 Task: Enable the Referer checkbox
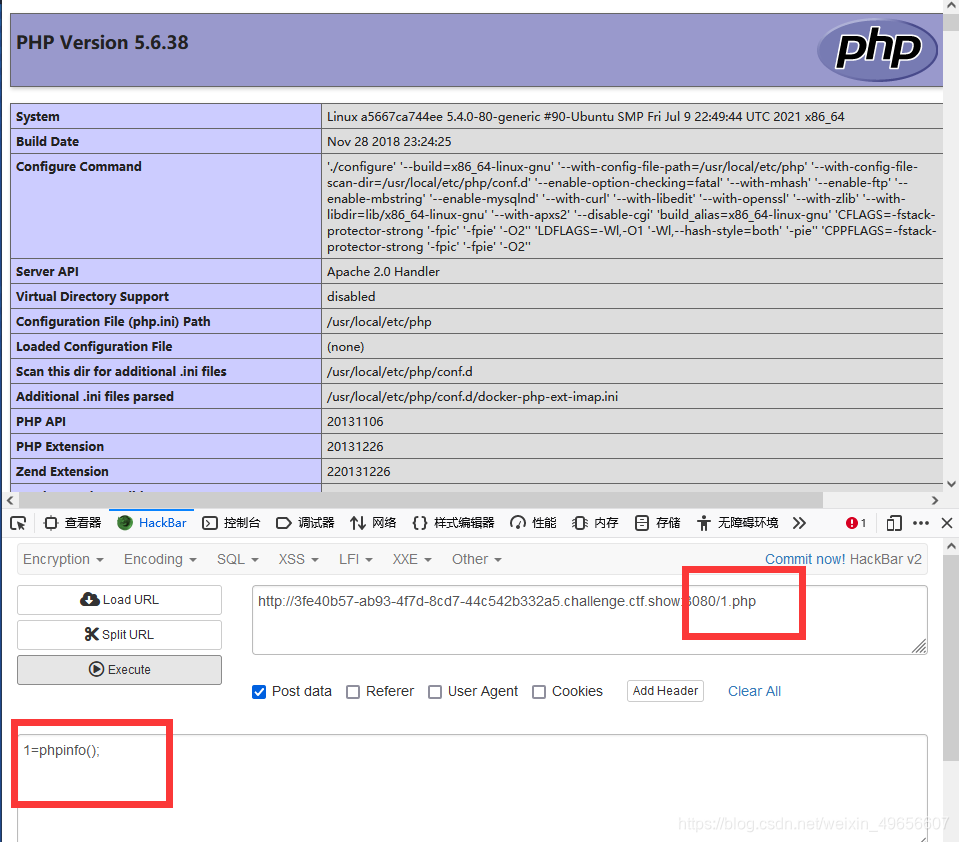tap(353, 692)
